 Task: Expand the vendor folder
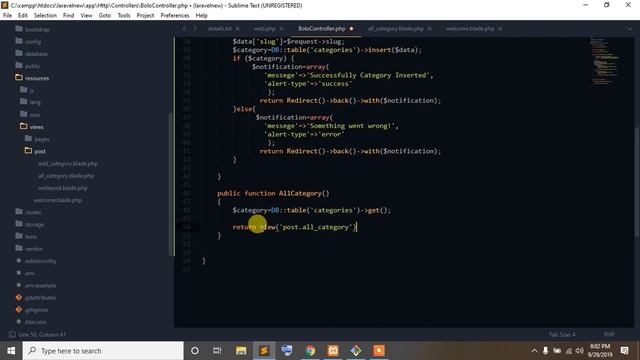(29, 249)
